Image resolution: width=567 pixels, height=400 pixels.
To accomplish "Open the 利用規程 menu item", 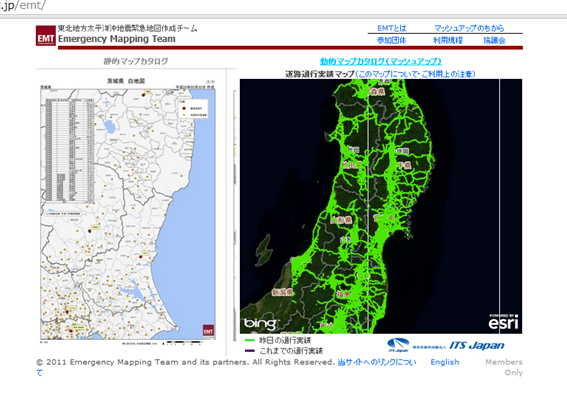I will [448, 40].
